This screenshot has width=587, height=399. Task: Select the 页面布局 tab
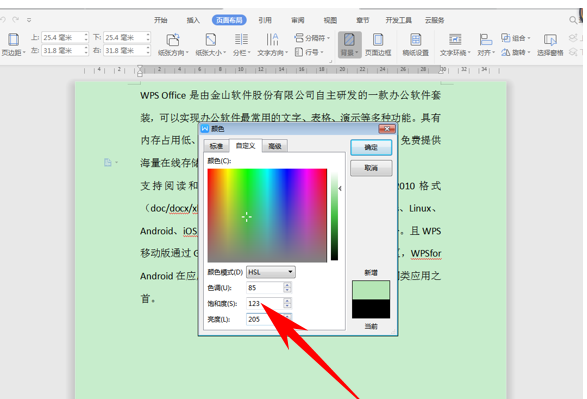(x=229, y=20)
